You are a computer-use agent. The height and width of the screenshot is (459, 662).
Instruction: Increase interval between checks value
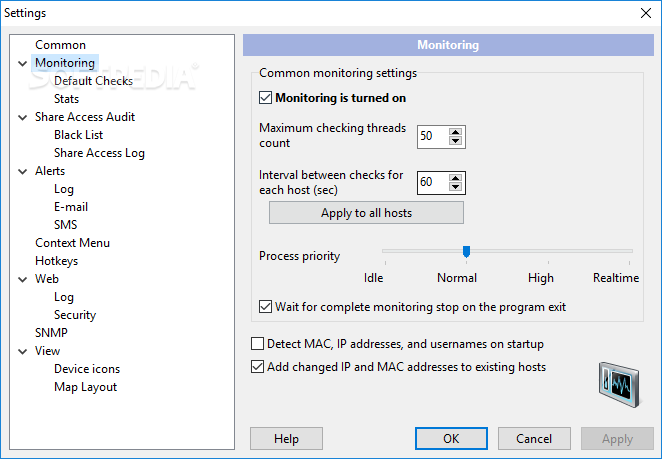(x=455, y=178)
